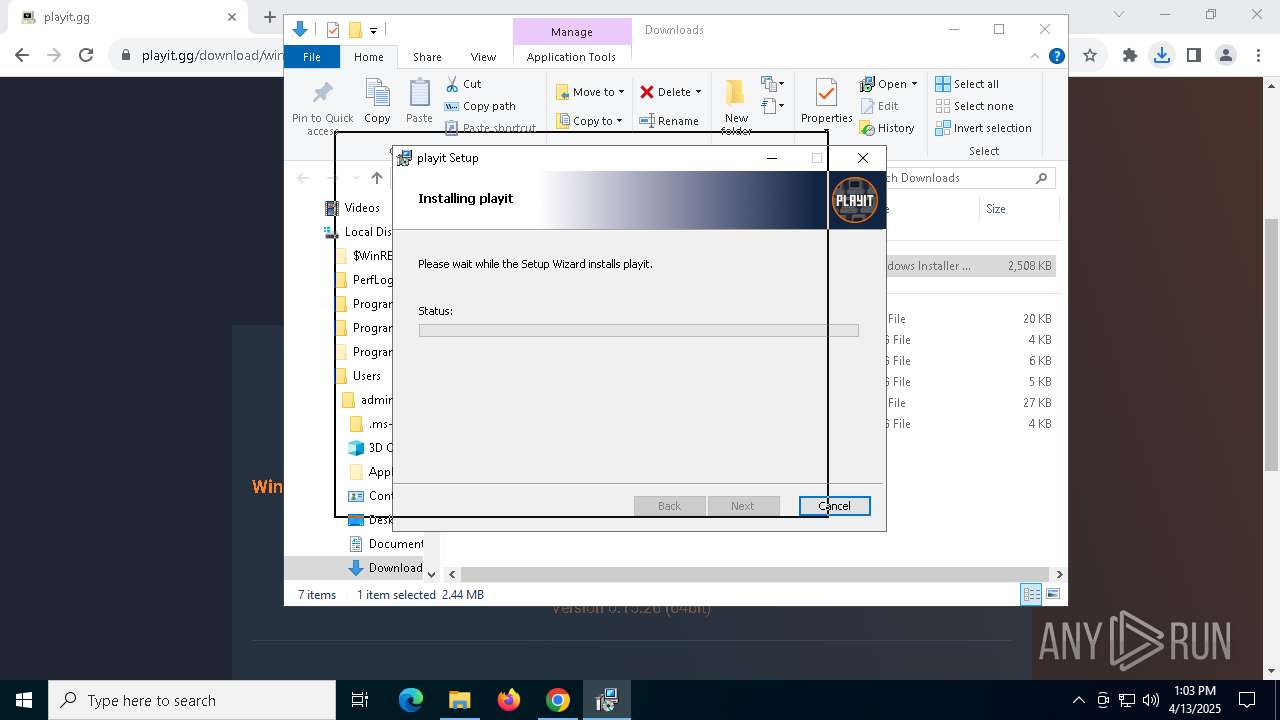This screenshot has width=1280, height=720.
Task: Click Cut in the ribbon
Action: coord(463,84)
